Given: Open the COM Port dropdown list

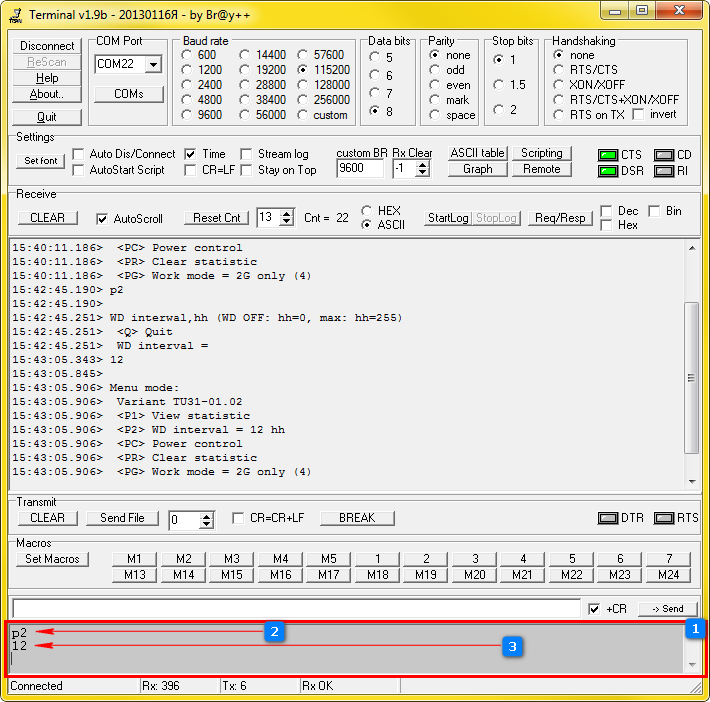Looking at the screenshot, I should (153, 65).
